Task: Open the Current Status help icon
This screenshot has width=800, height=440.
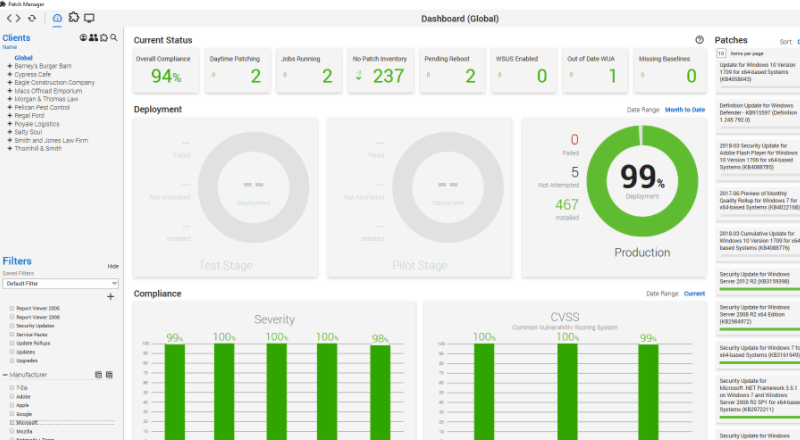Action: [x=699, y=40]
